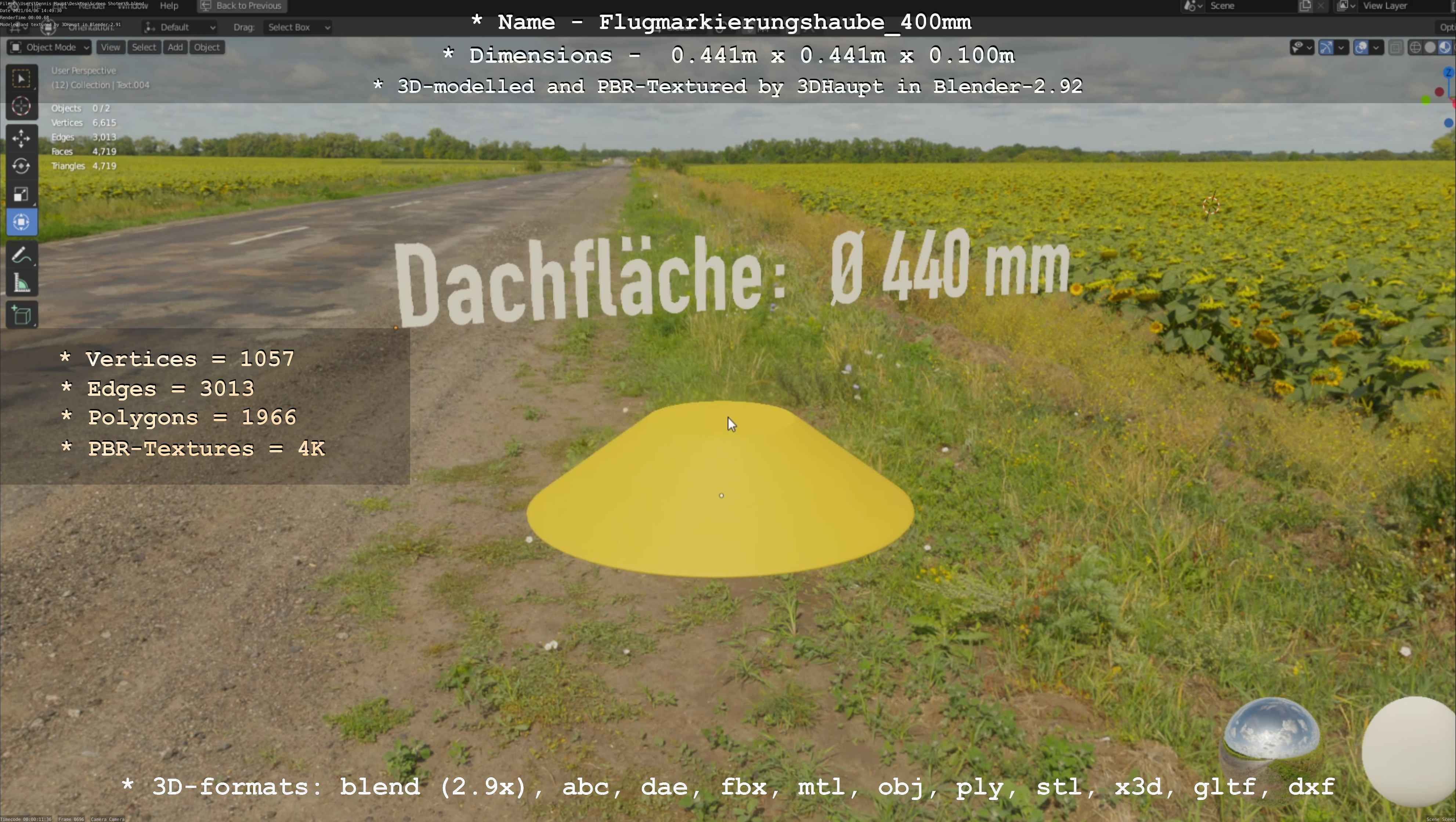Toggle viewport overlays display
The image size is (1456, 822).
pyautogui.click(x=1361, y=47)
